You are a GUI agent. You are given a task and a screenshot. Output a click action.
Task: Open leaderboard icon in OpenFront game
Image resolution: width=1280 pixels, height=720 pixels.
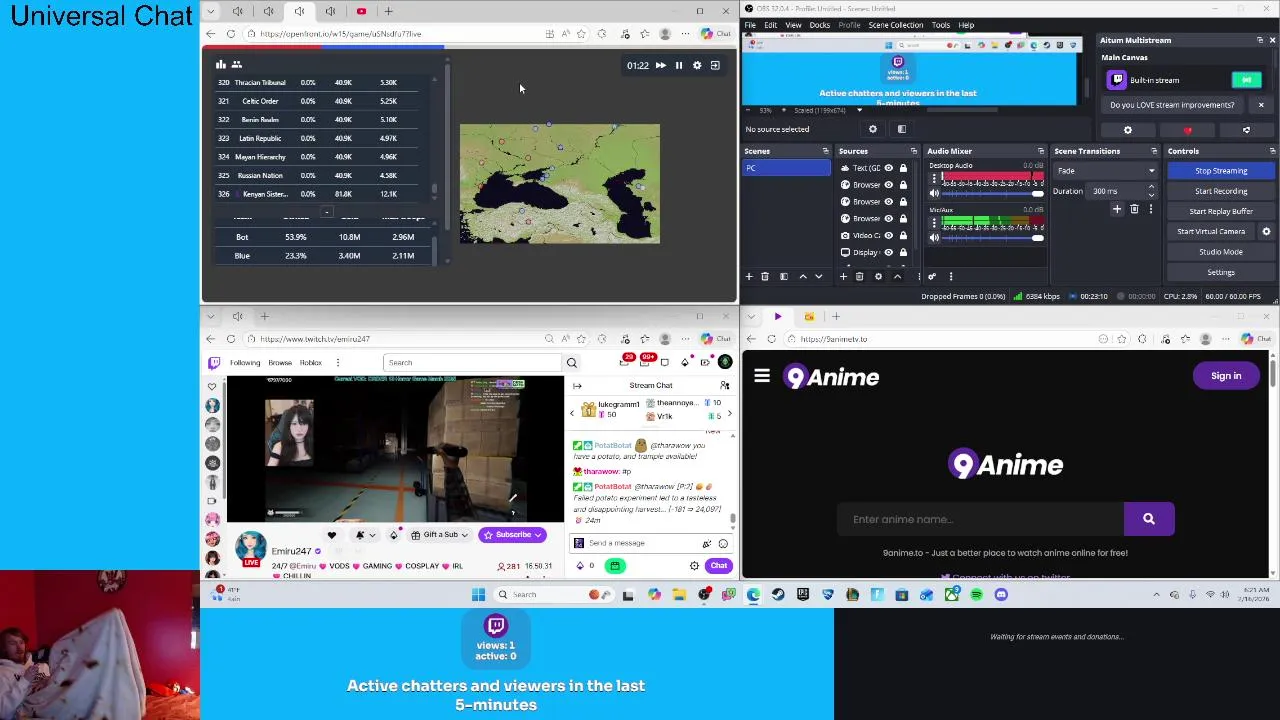tap(221, 65)
